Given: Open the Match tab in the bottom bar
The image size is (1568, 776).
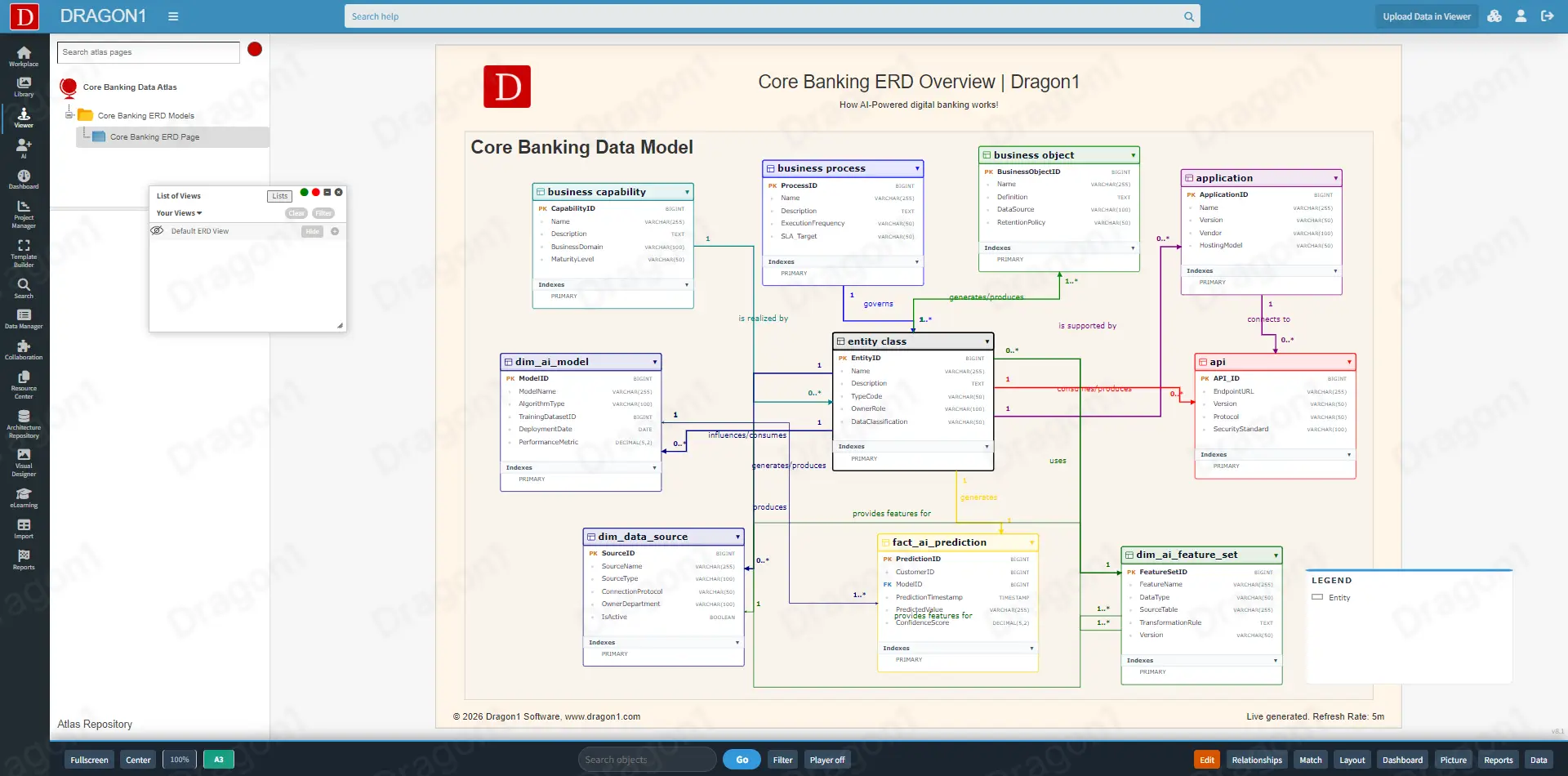Looking at the screenshot, I should tap(1310, 760).
